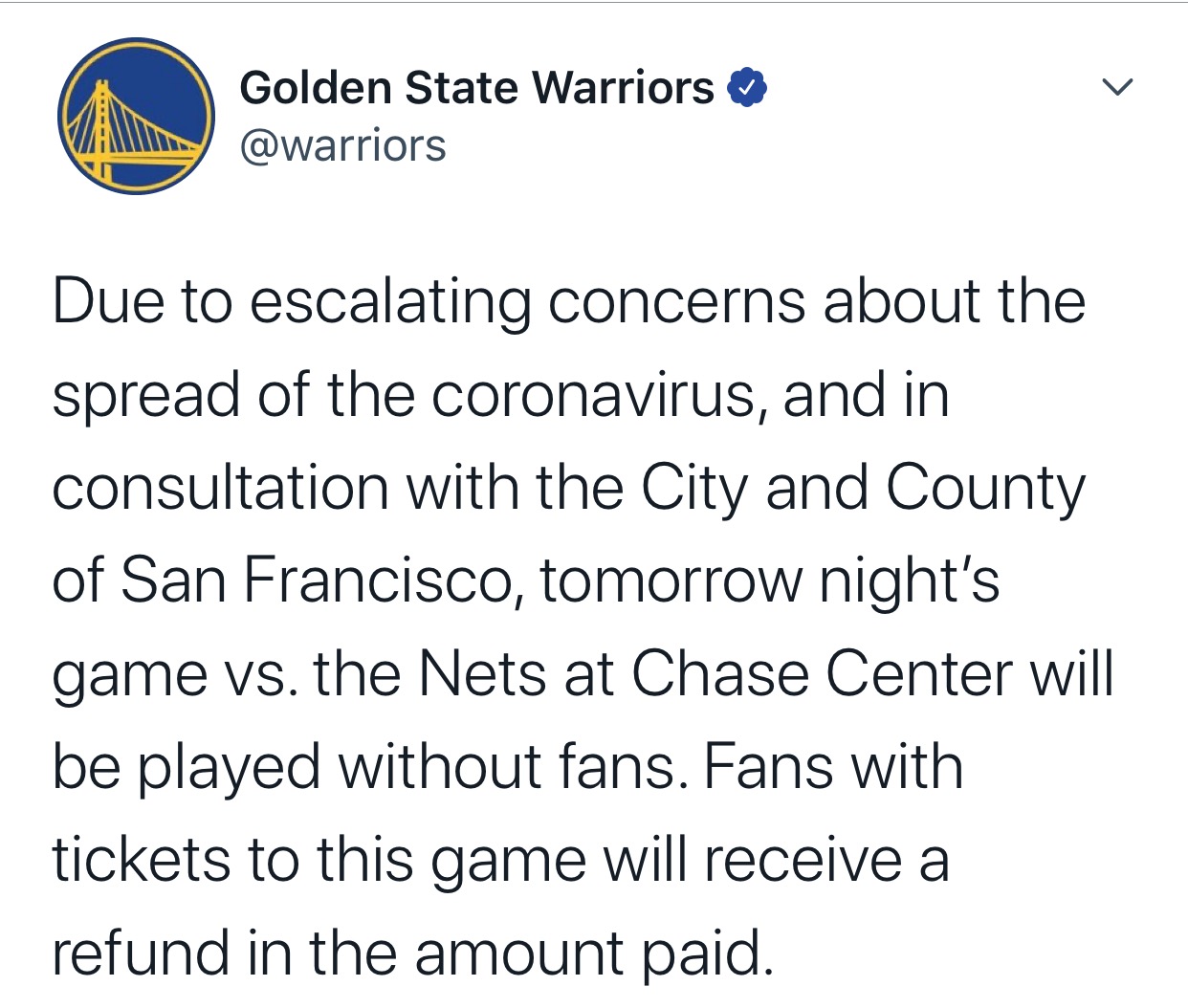Click the word "coronavirus" in the tweet
Viewport: 1188px width, 1008px height.
(x=598, y=395)
